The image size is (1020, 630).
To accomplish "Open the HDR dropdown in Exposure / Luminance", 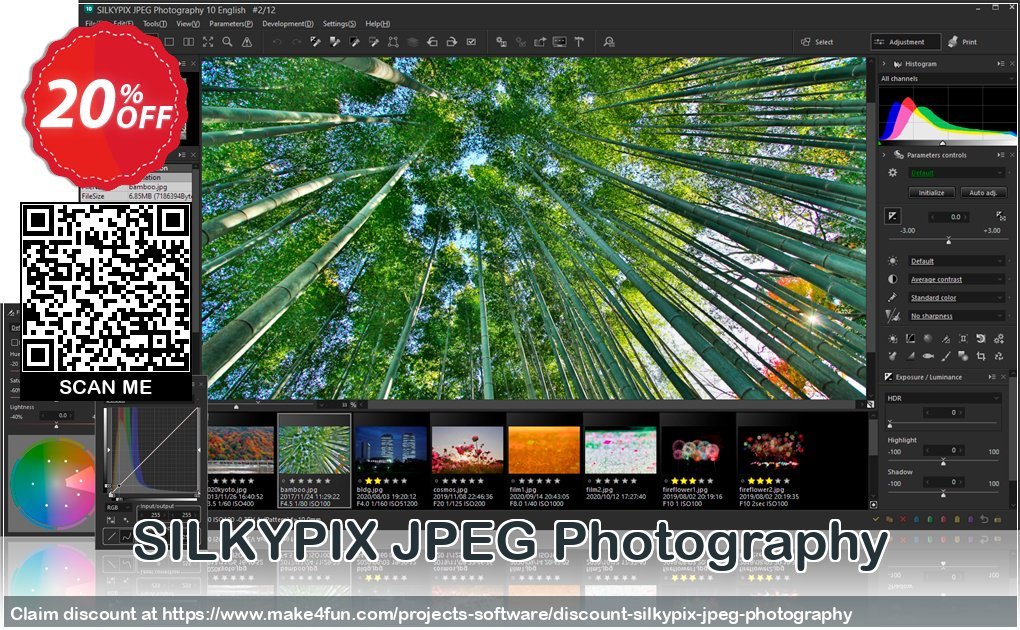I will coord(943,398).
